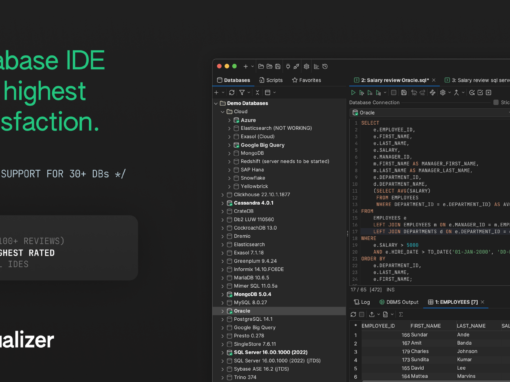Refresh the Databases tree with reload icon
The width and height of the screenshot is (510, 382).
pos(232,93)
